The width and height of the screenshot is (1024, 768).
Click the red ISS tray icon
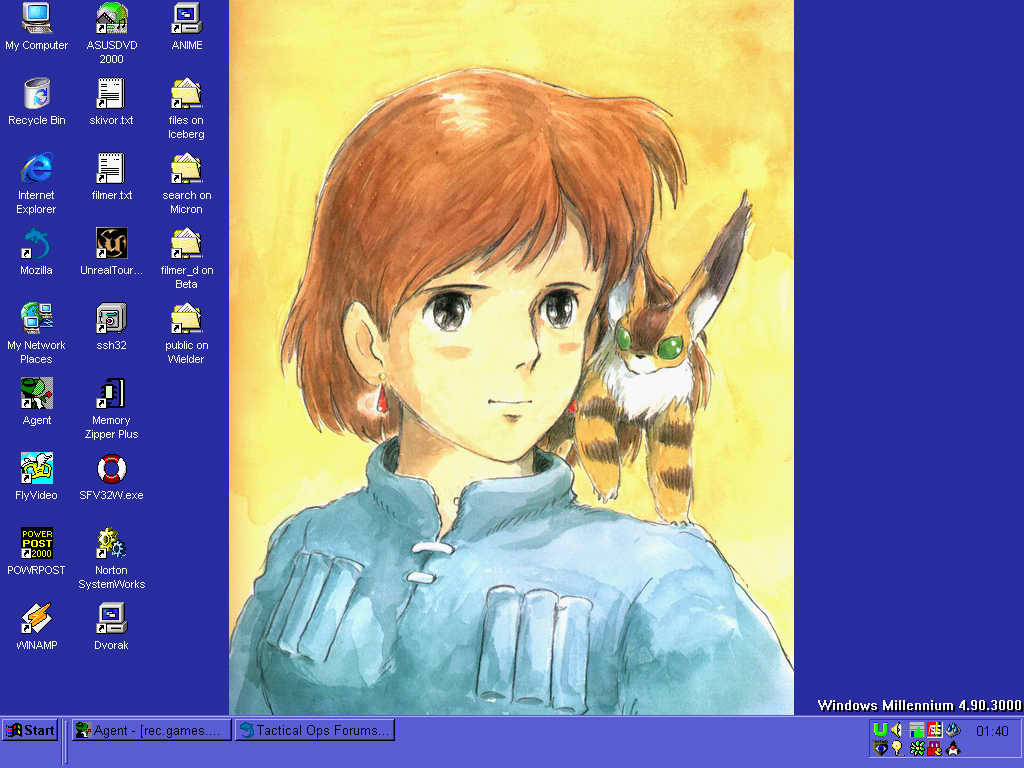[x=935, y=729]
